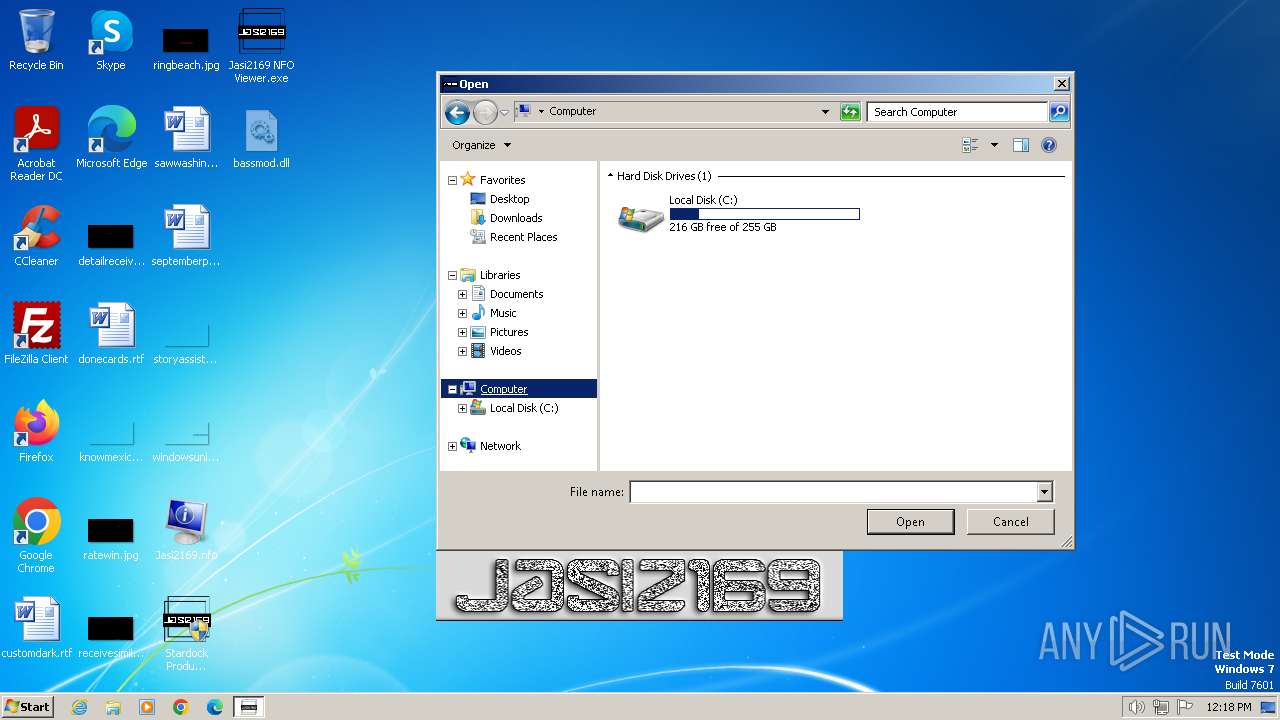Click the Back arrow in Open dialog
This screenshot has width=1280, height=720.
click(x=457, y=112)
